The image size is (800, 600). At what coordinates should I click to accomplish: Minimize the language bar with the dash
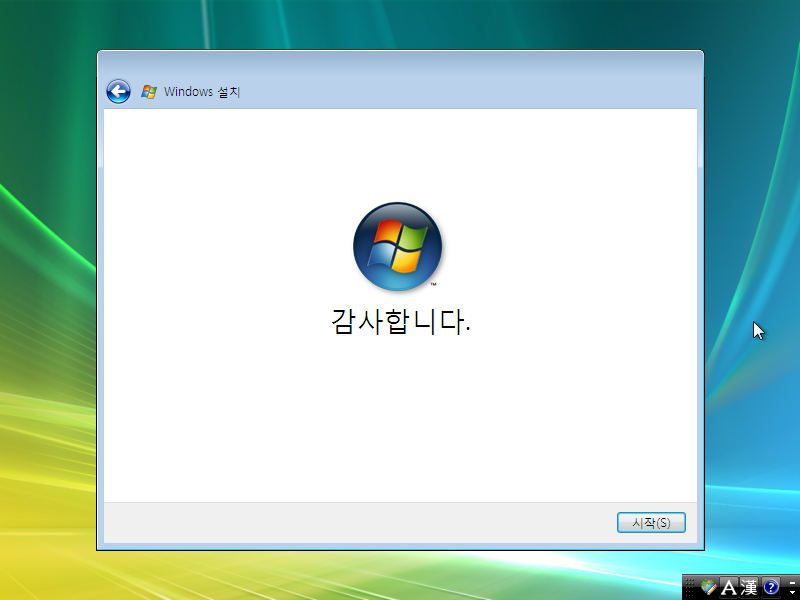tap(792, 583)
